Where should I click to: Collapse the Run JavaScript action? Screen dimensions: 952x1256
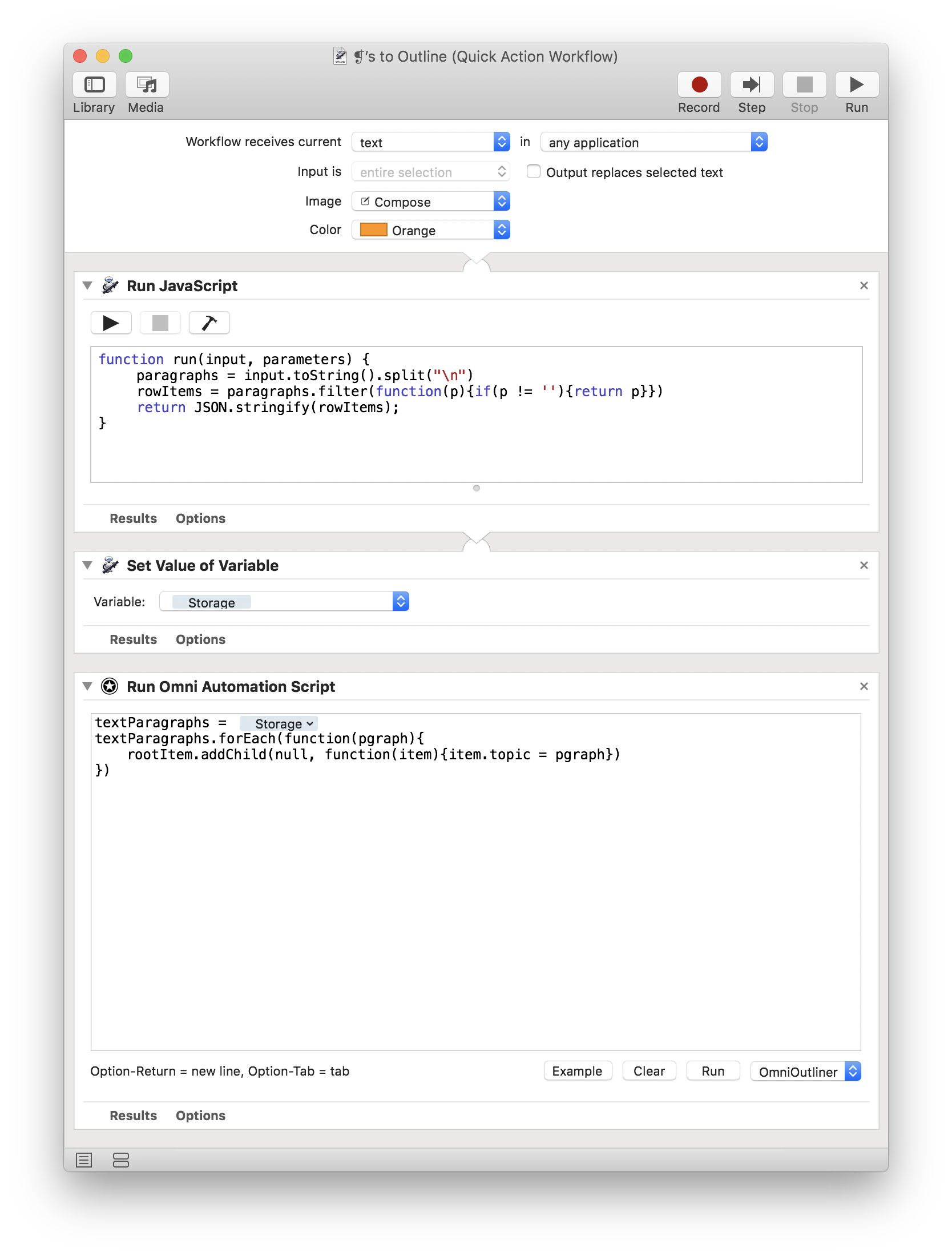click(87, 285)
